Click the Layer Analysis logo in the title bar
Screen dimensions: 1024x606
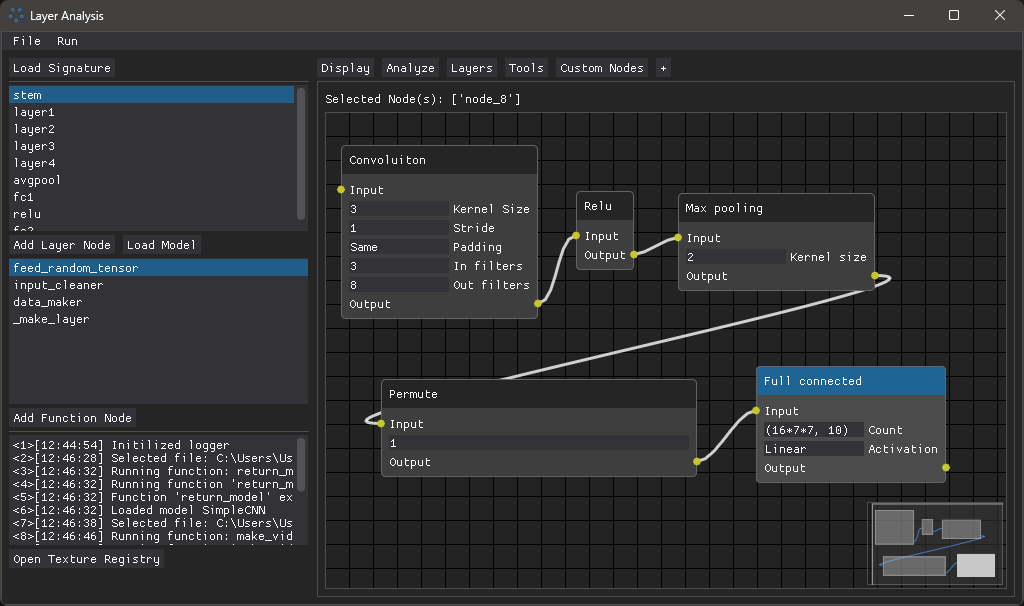click(x=14, y=15)
